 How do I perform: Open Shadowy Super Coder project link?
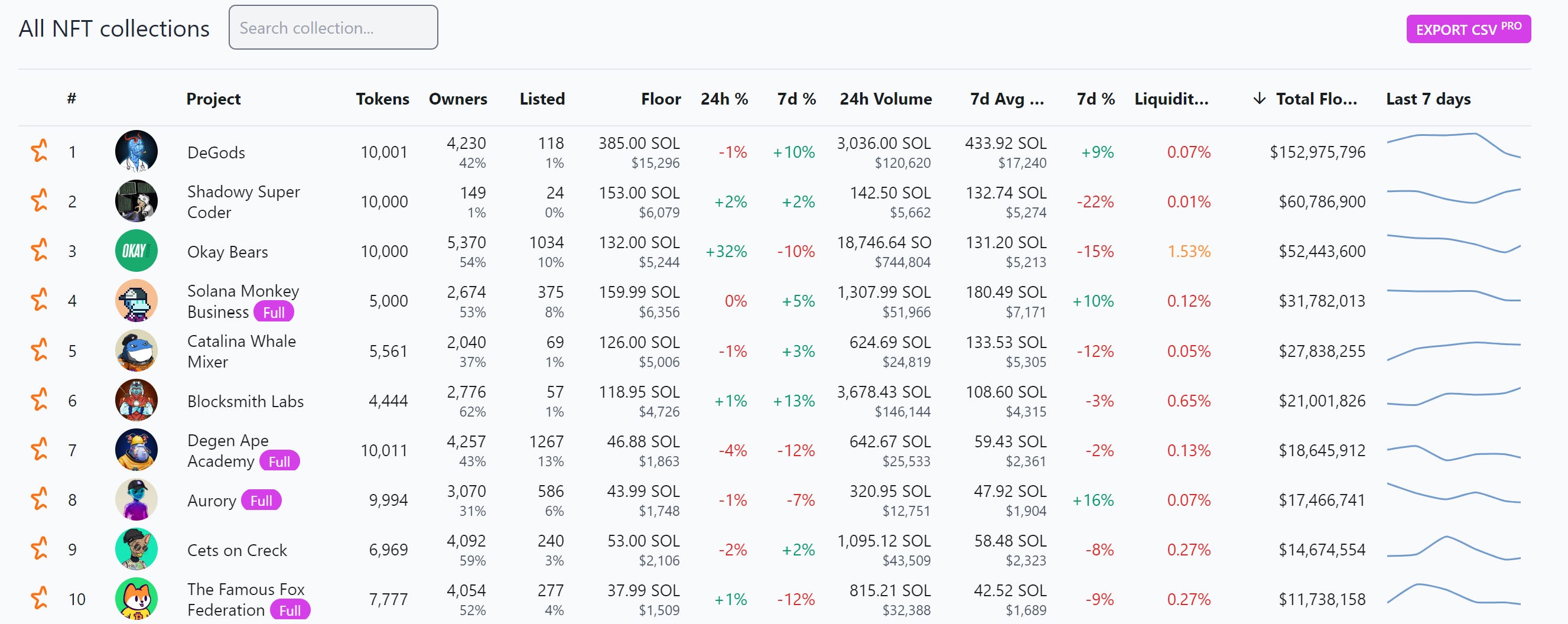click(243, 201)
